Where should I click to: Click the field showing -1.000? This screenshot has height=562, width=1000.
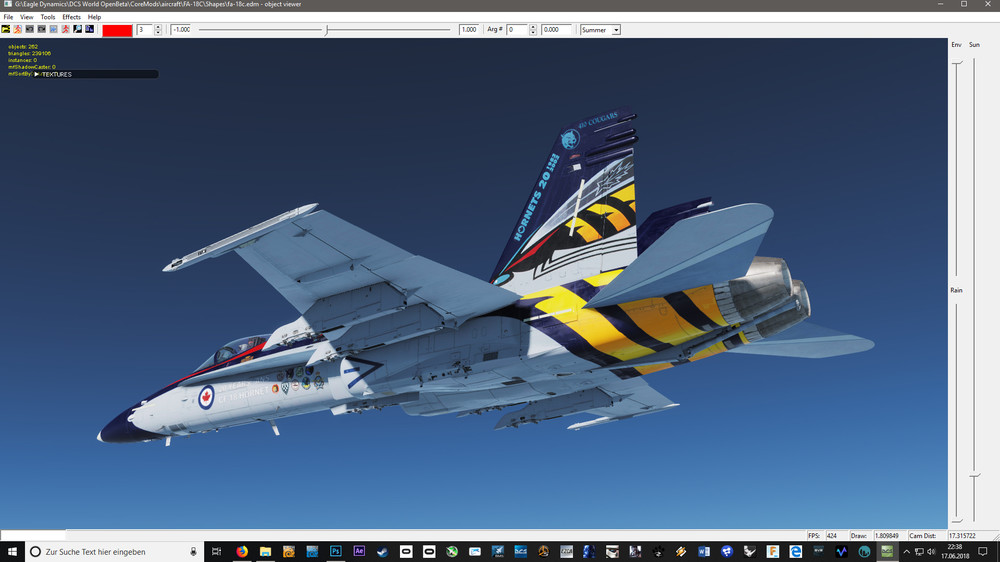tap(181, 30)
